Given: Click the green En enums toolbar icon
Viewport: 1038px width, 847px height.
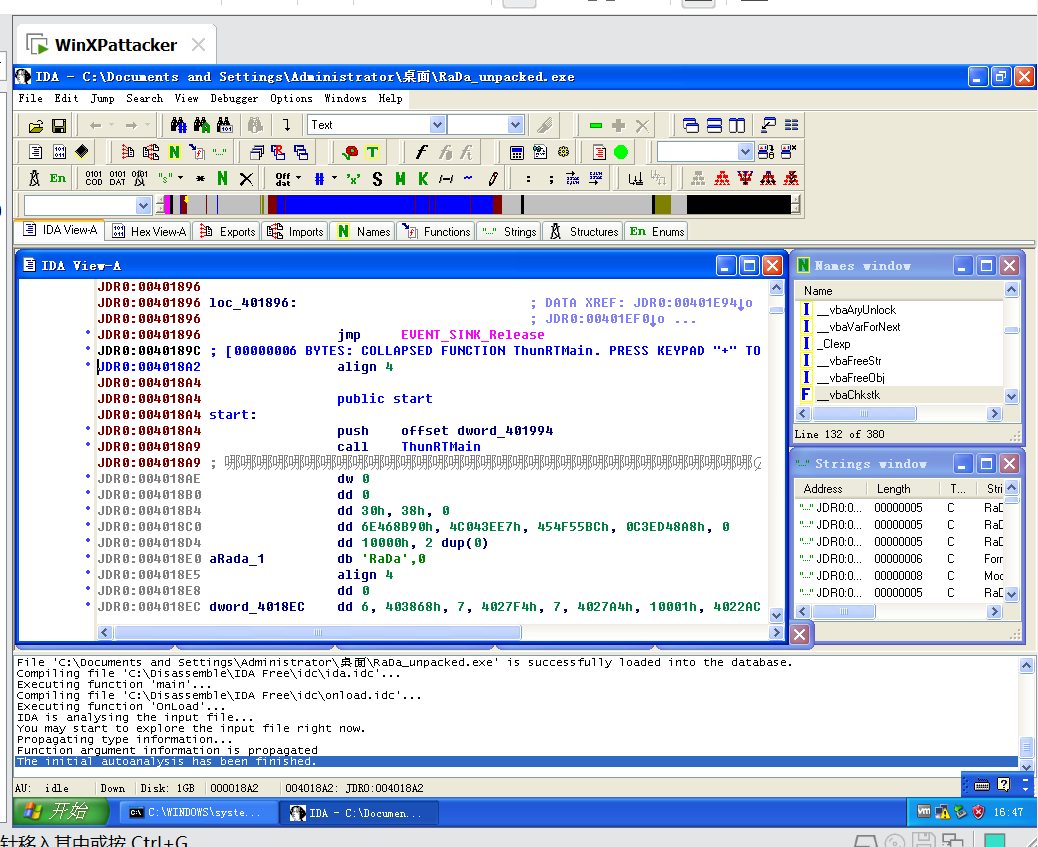Looking at the screenshot, I should [58, 178].
